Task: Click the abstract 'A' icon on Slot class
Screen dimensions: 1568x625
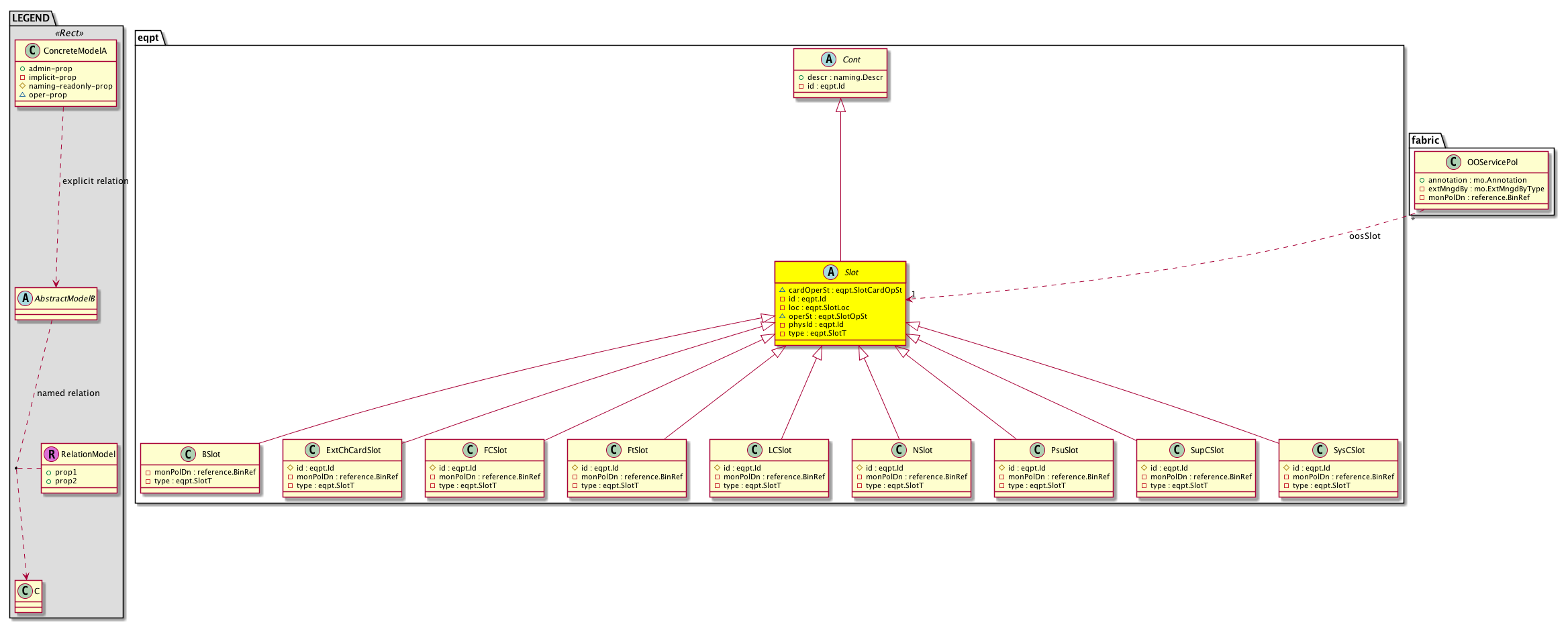Action: tap(830, 272)
